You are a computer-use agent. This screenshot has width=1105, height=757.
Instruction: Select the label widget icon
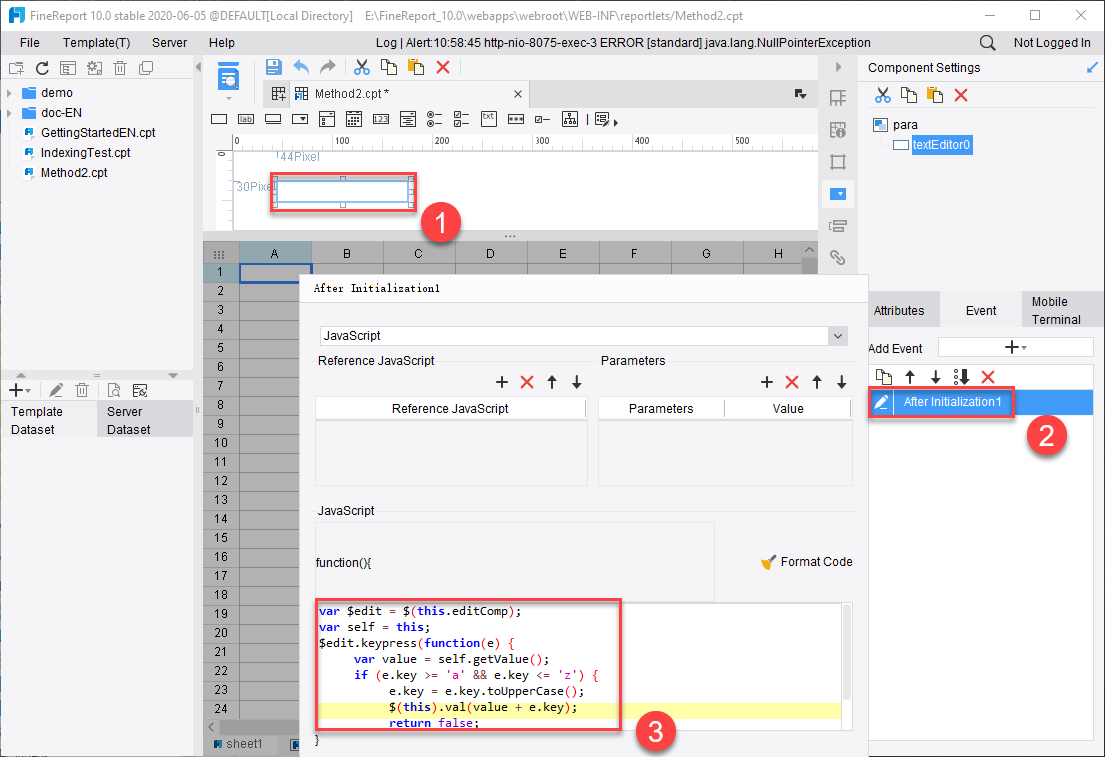(246, 119)
